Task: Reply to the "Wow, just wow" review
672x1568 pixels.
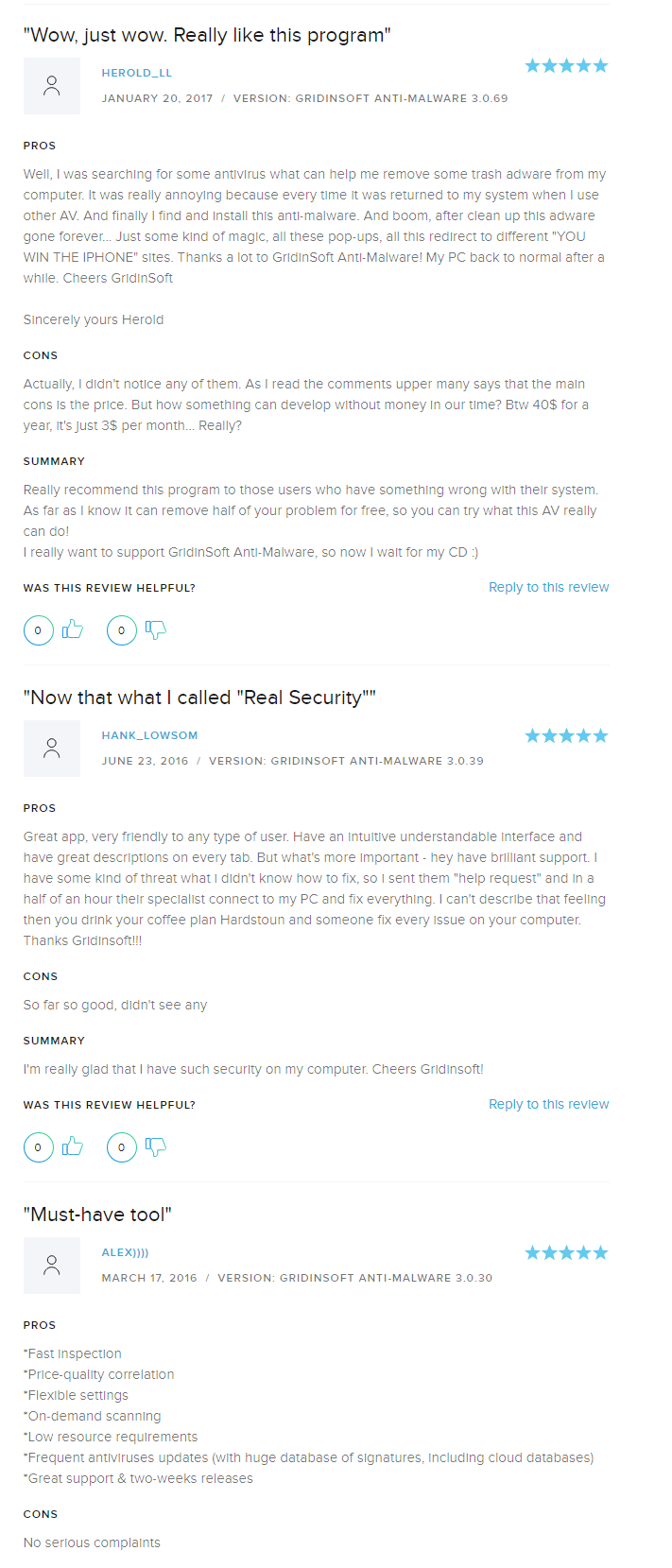Action: point(548,587)
